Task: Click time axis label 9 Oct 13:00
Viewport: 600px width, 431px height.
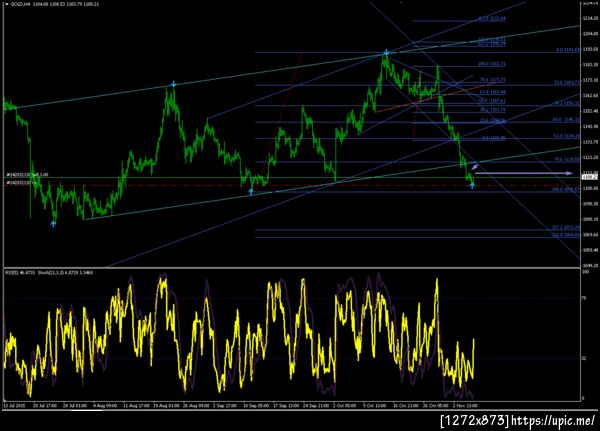Action: [x=375, y=405]
